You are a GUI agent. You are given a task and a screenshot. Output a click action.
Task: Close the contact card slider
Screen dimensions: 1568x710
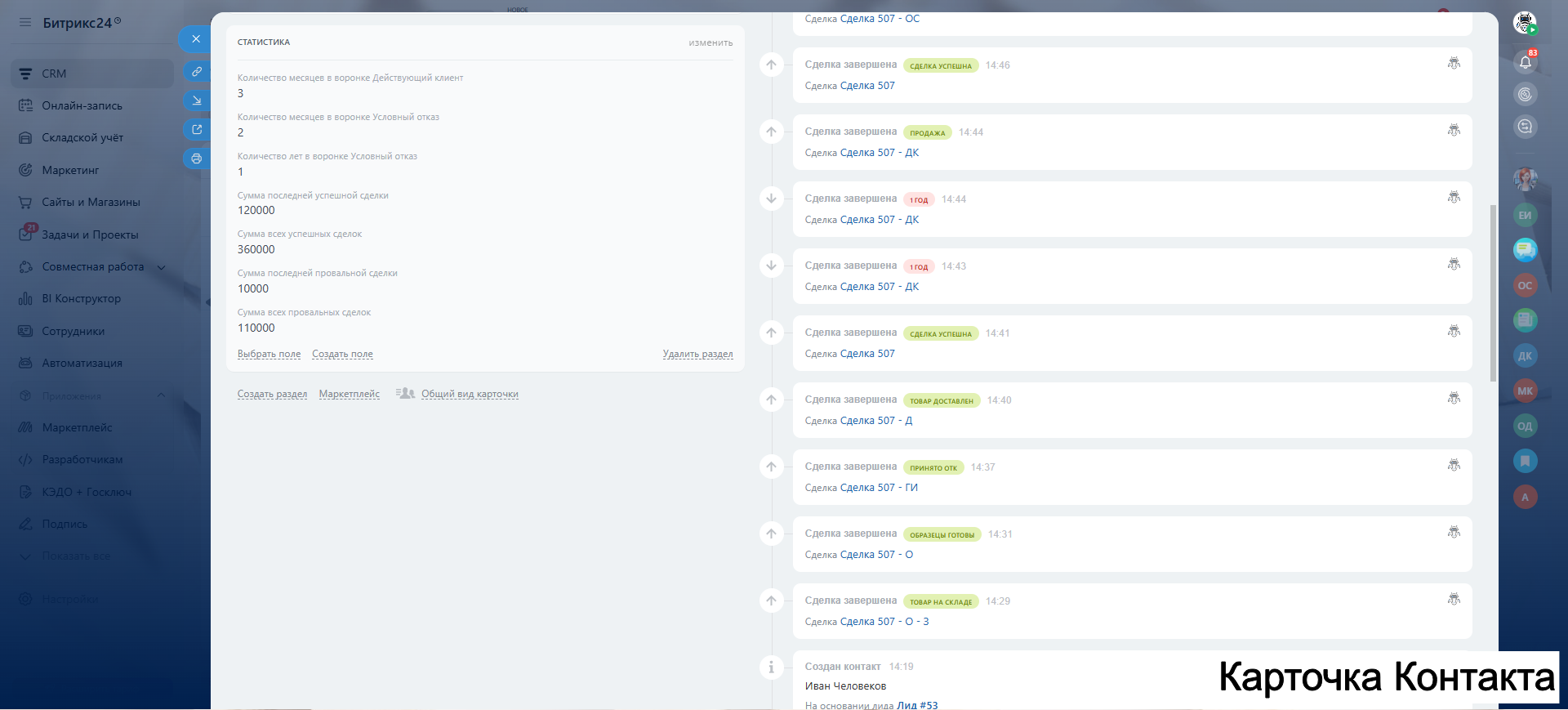(x=195, y=39)
